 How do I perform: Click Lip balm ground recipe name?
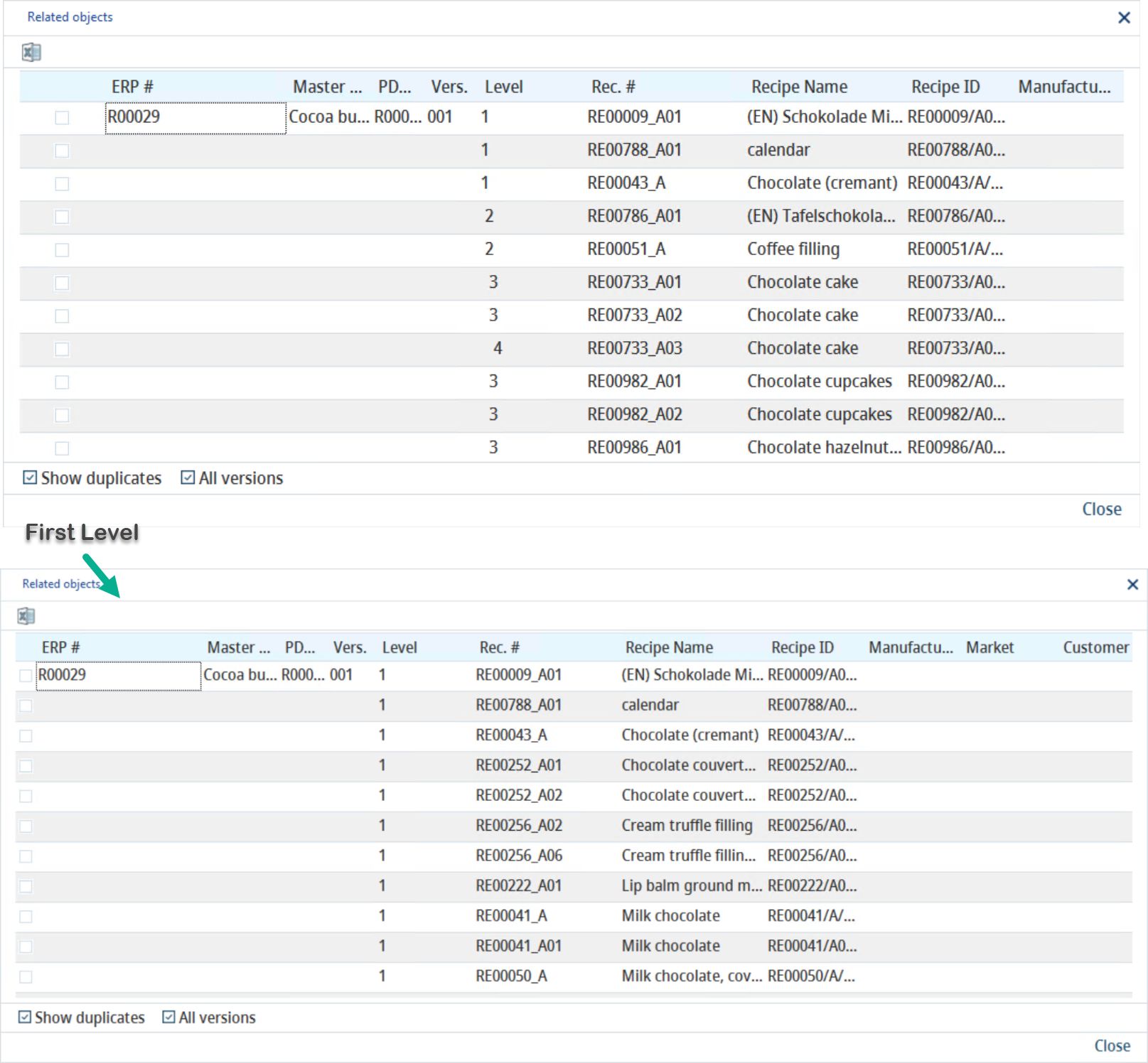692,886
